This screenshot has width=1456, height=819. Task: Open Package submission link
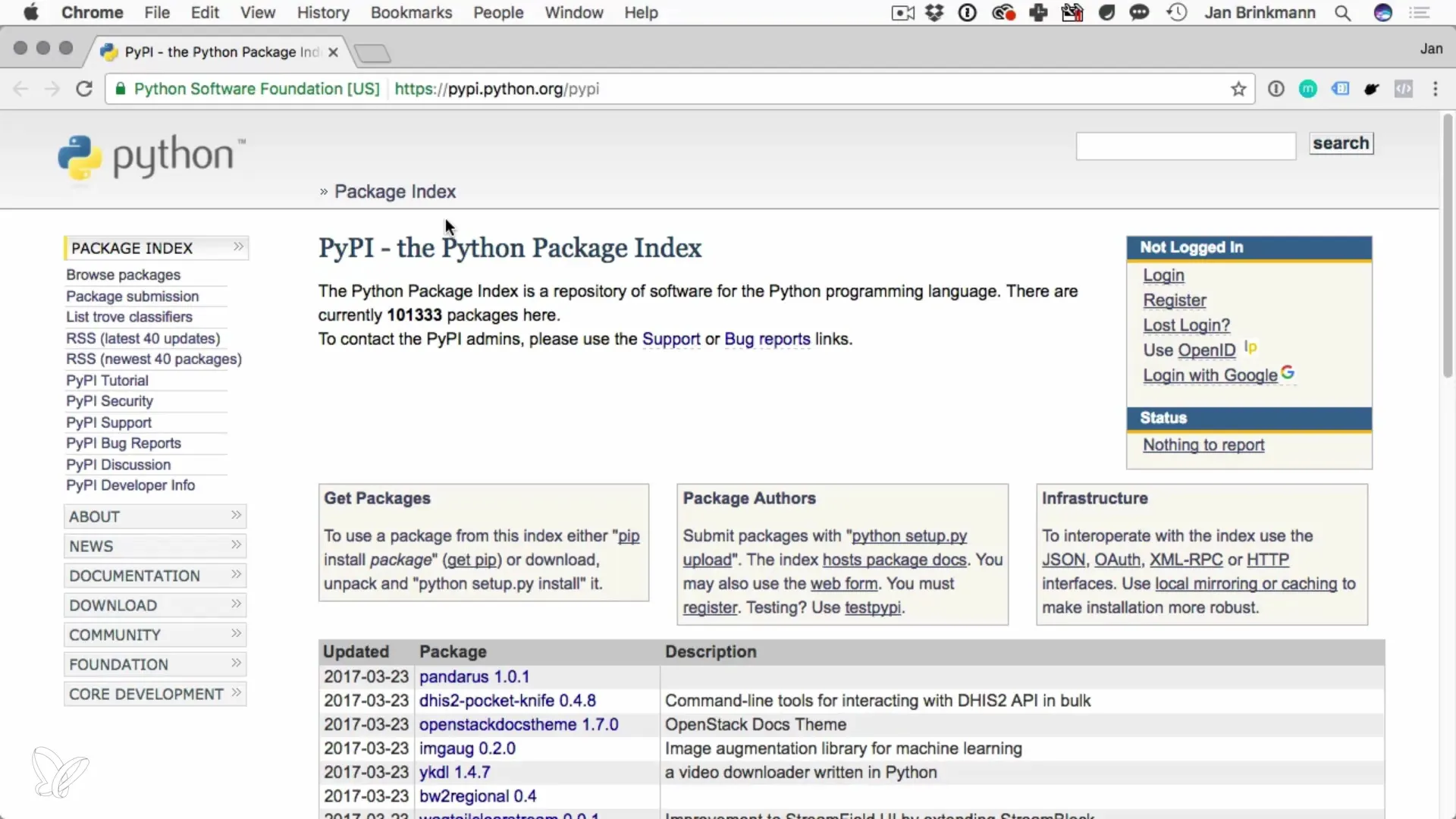[132, 297]
